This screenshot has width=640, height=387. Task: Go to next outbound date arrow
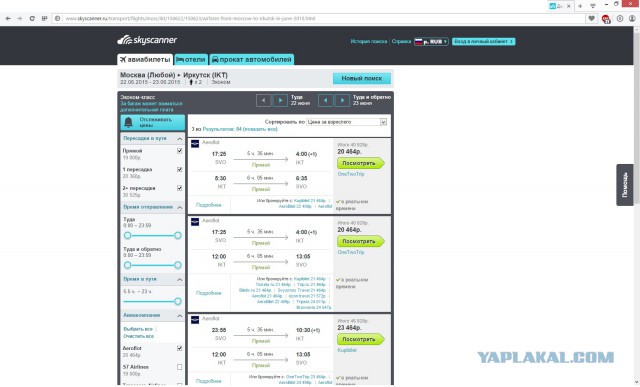coord(280,100)
